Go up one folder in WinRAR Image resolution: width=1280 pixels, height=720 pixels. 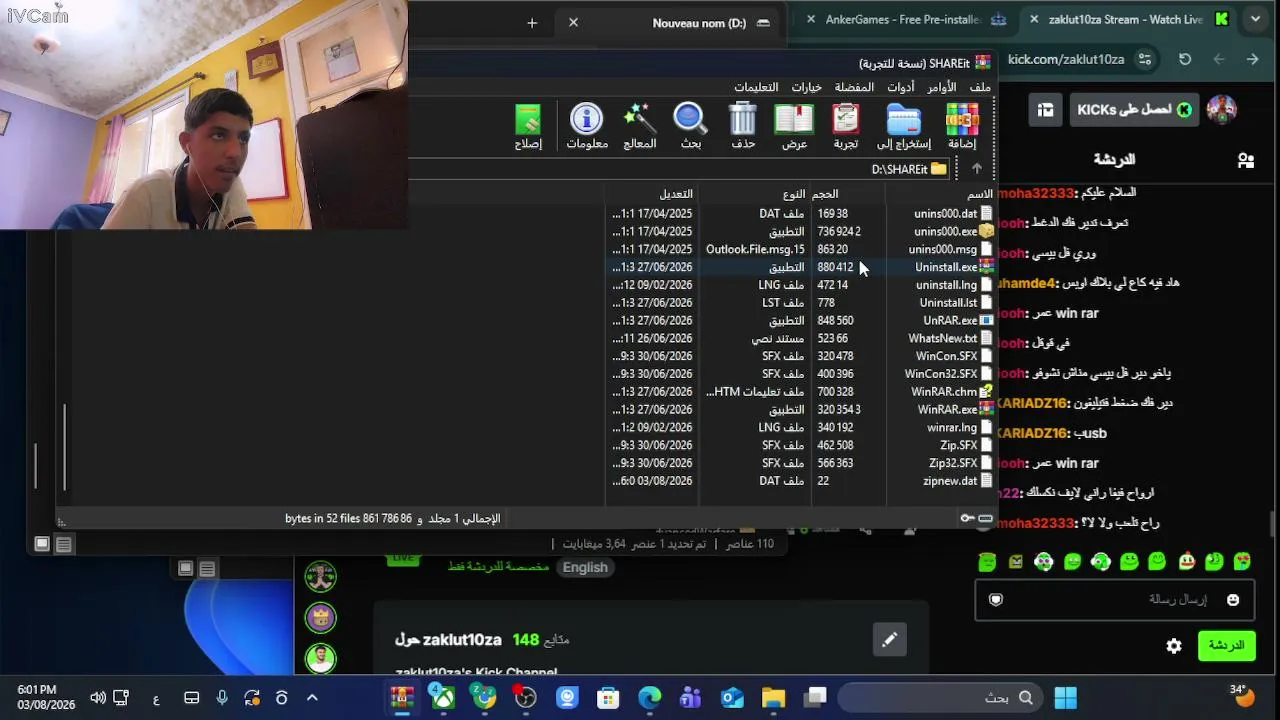pyautogui.click(x=977, y=169)
